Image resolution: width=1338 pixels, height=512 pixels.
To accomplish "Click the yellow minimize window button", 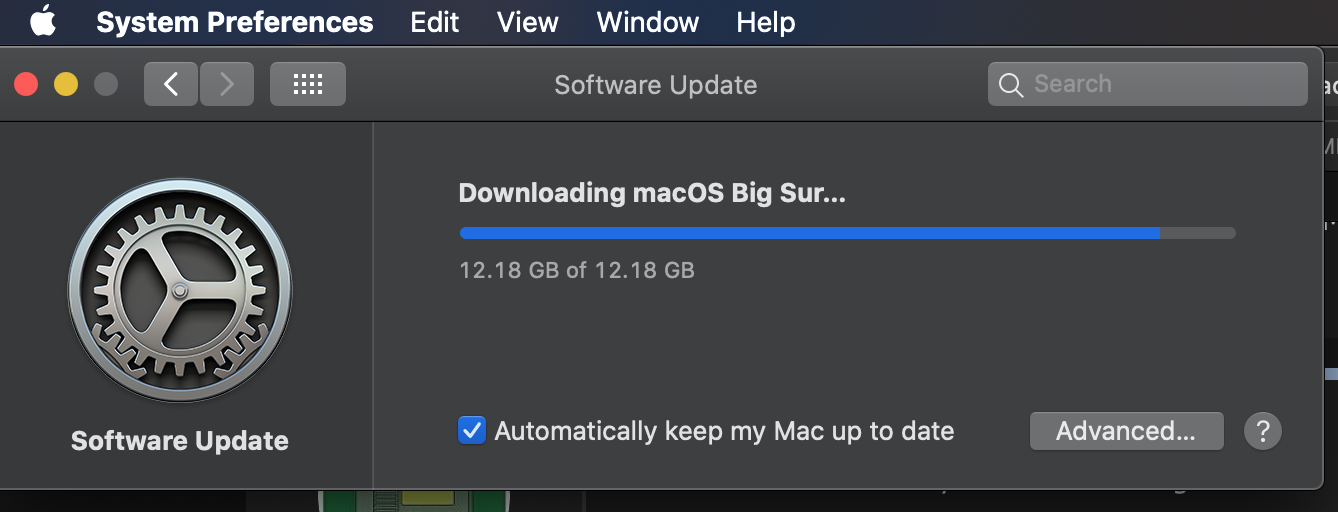I will click(x=66, y=84).
